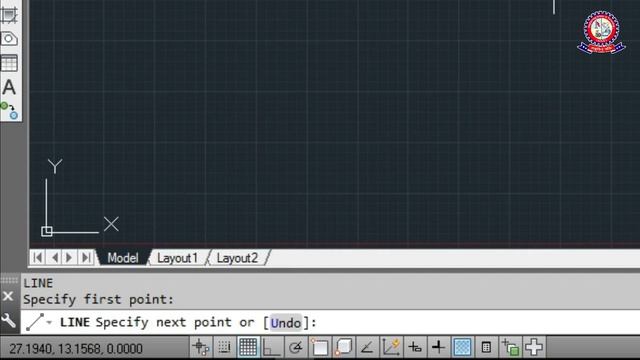
Task: Toggle Polar Tracking in status bar
Action: tap(296, 347)
